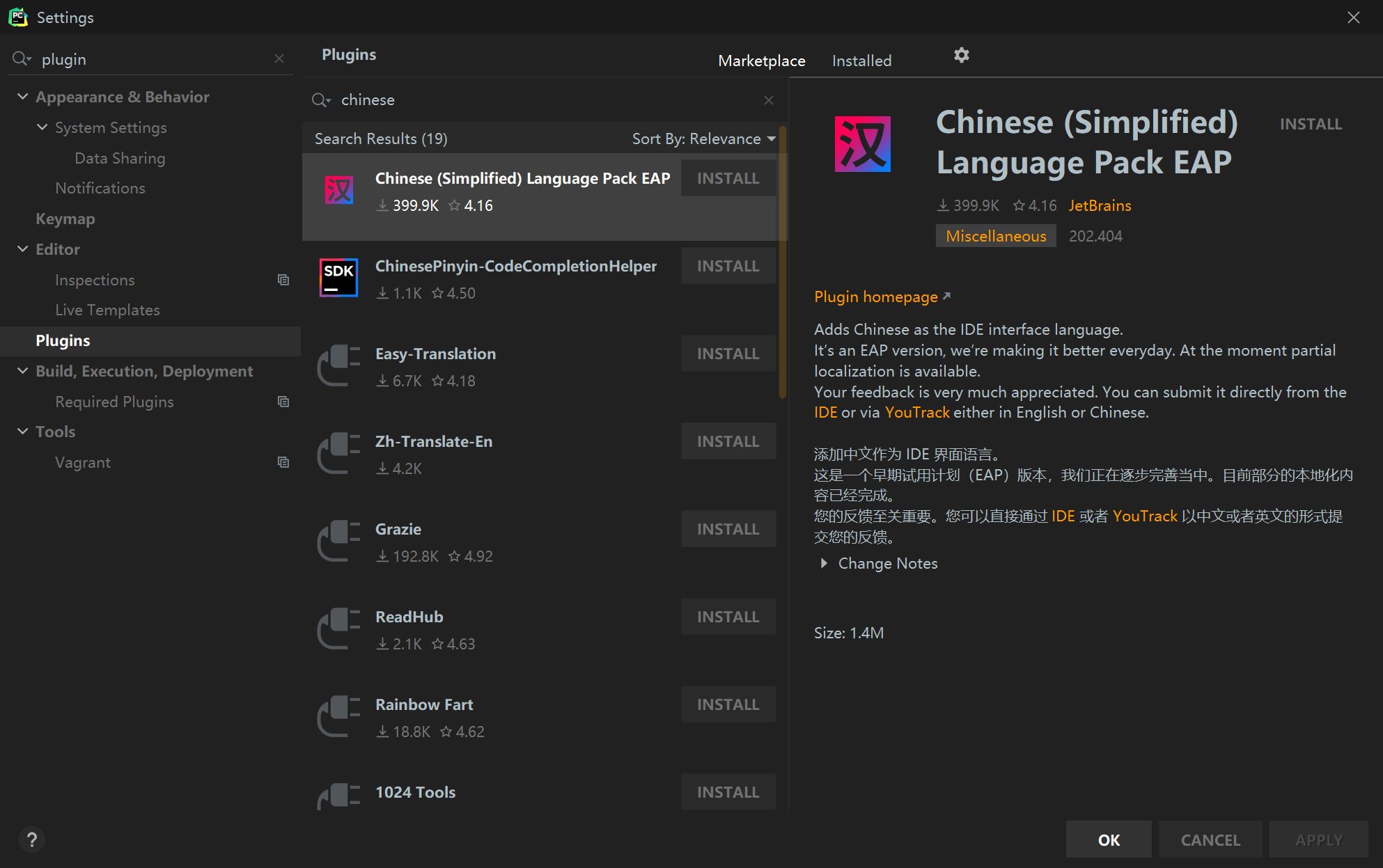Expand the Change Notes section
The width and height of the screenshot is (1383, 868).
[x=824, y=563]
